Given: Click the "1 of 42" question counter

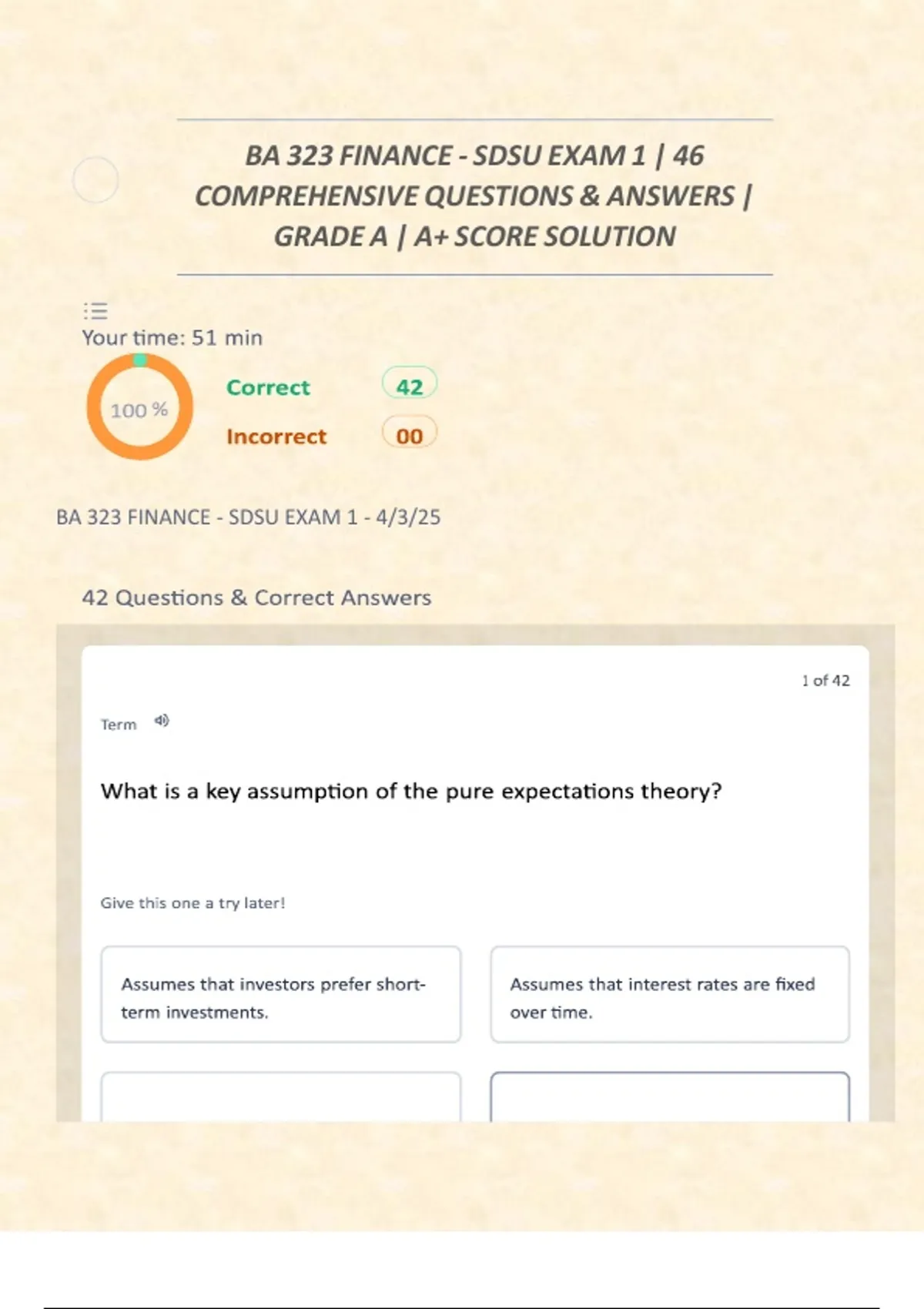Looking at the screenshot, I should pos(825,681).
